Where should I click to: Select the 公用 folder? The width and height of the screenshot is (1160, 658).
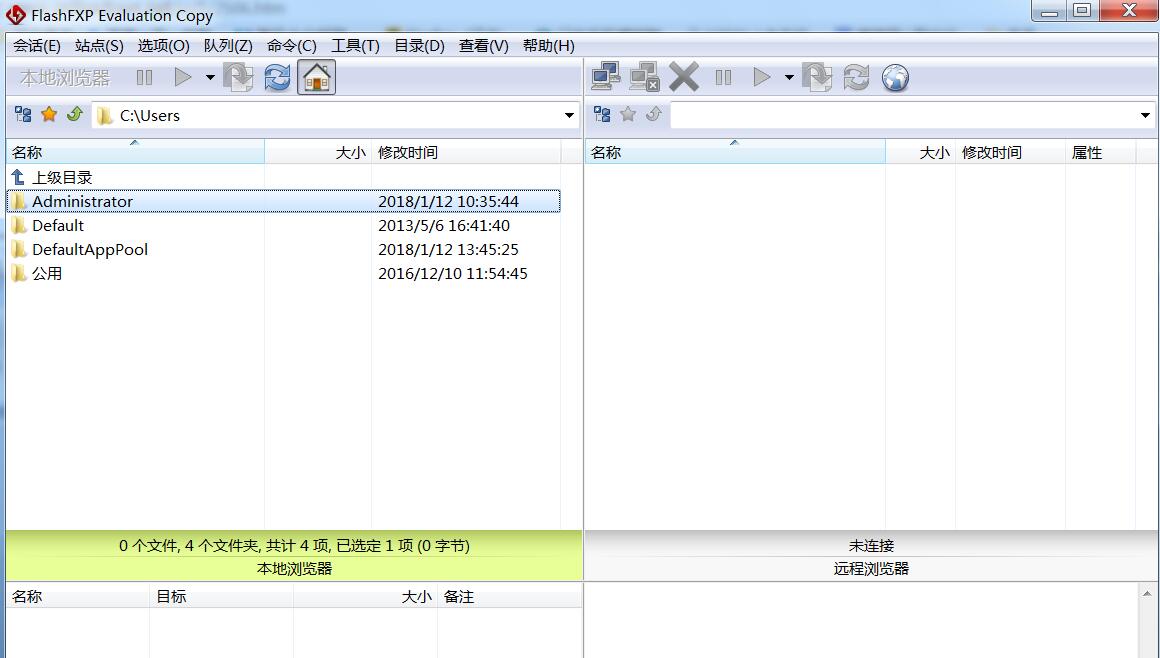(x=283, y=274)
